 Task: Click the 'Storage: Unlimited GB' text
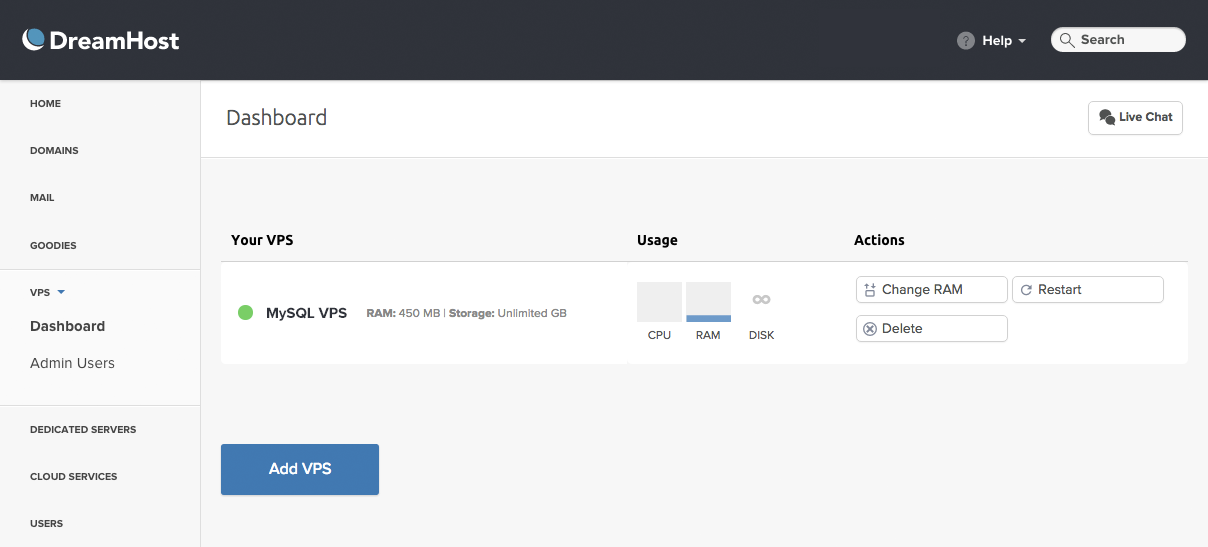508,314
